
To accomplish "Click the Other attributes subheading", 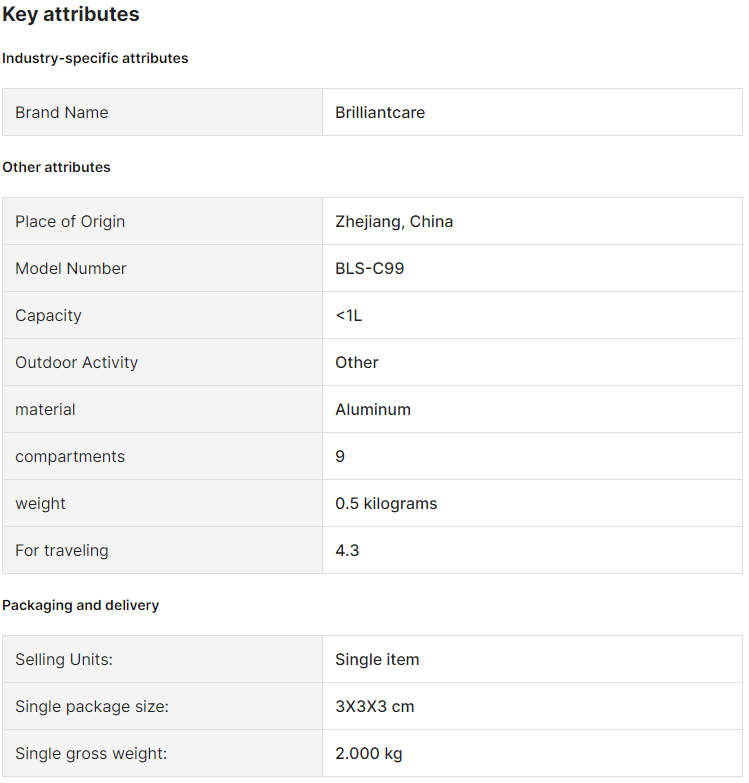I will pos(56,167).
